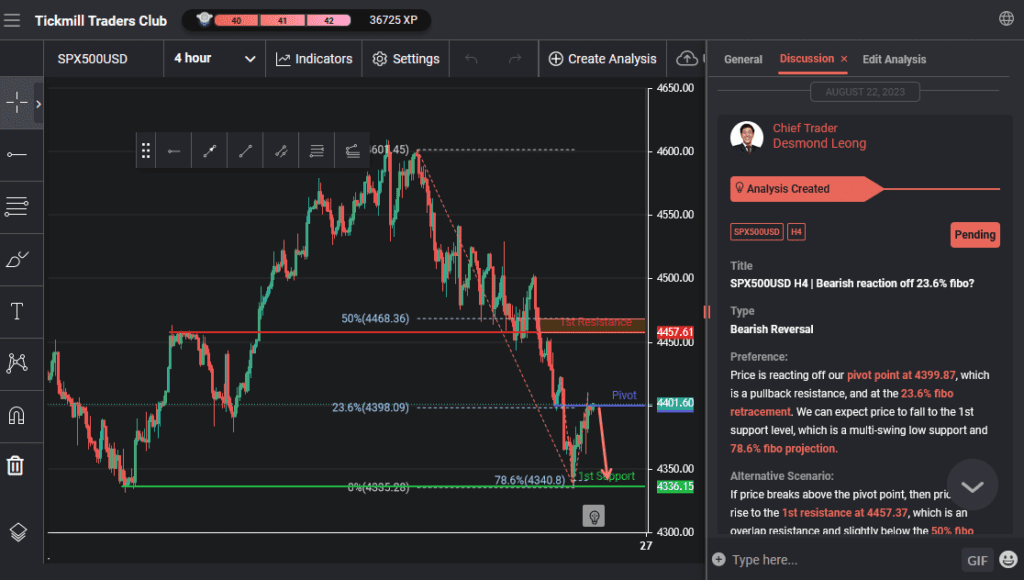
Task: Click the Pivot label on chart
Action: (x=624, y=395)
